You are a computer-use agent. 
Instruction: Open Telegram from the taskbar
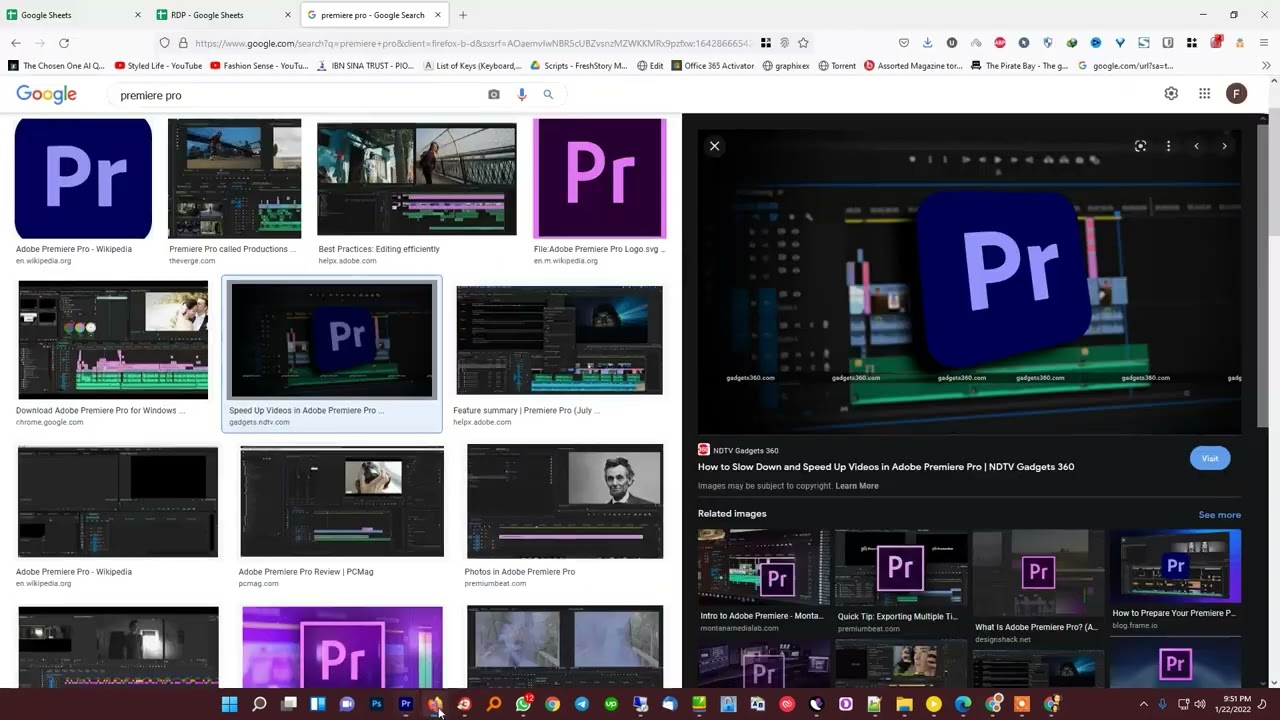581,704
